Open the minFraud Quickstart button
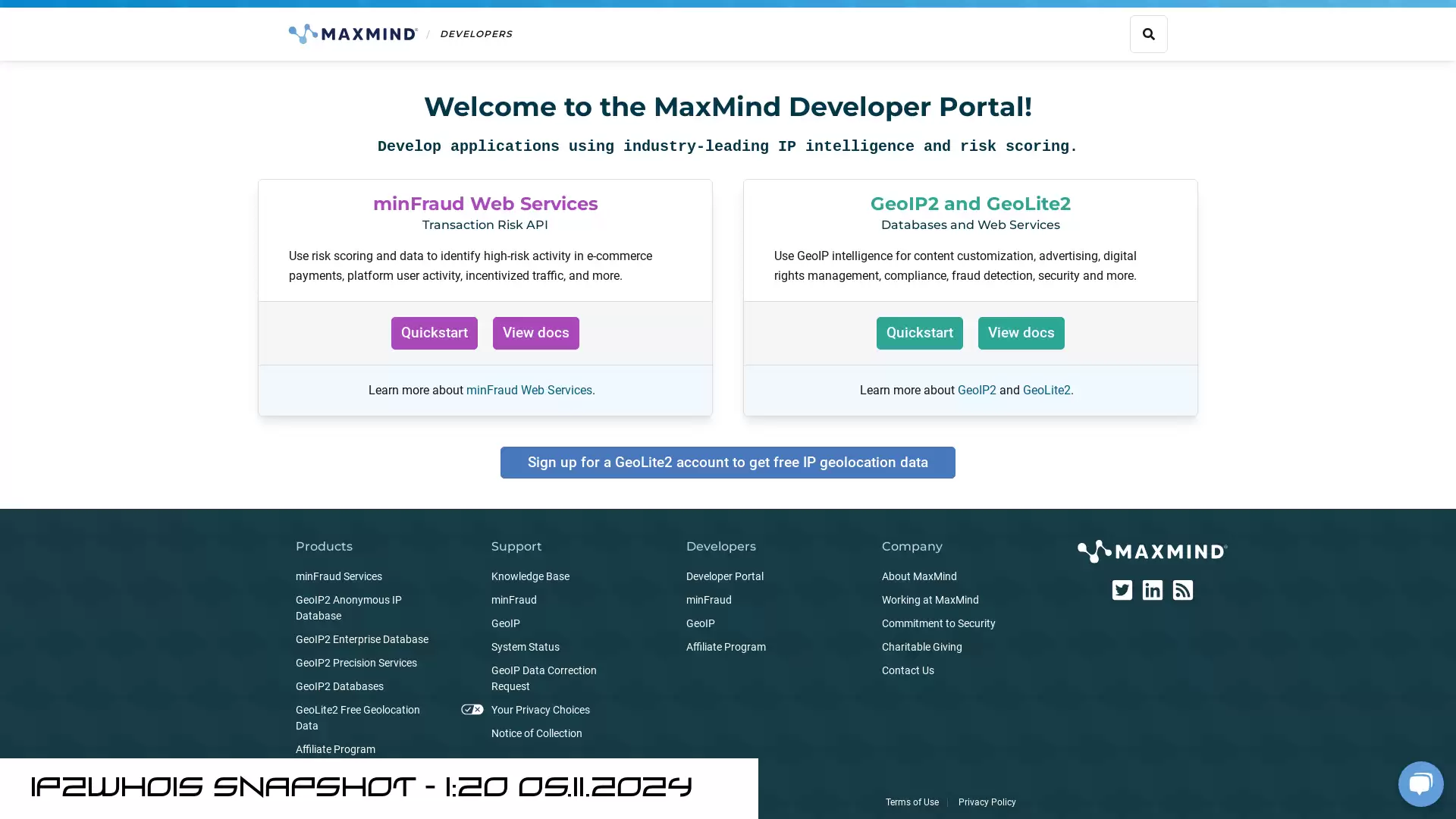The image size is (1456, 819). (434, 333)
